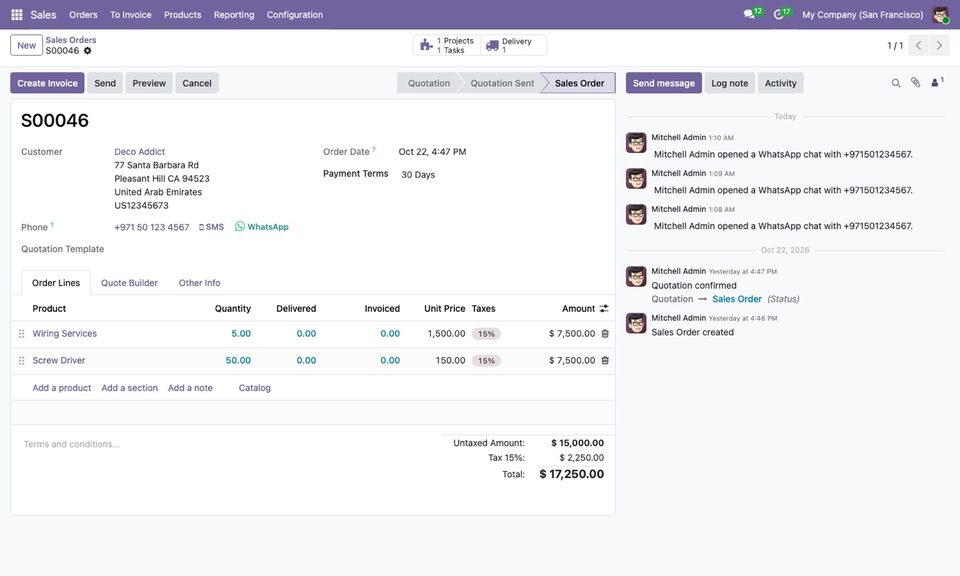Show followers icon in chatter
960x576 pixels.
(937, 82)
